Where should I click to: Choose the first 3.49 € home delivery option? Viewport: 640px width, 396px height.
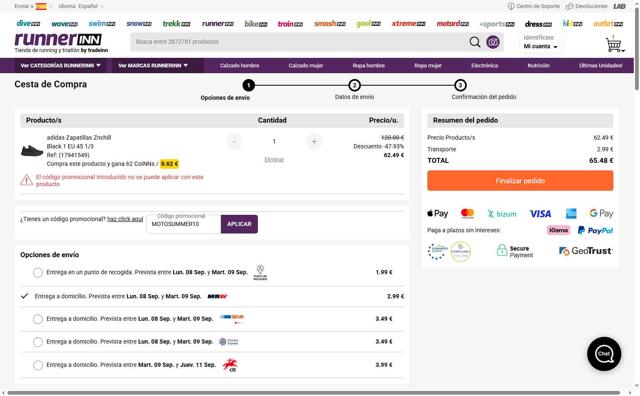pos(38,319)
